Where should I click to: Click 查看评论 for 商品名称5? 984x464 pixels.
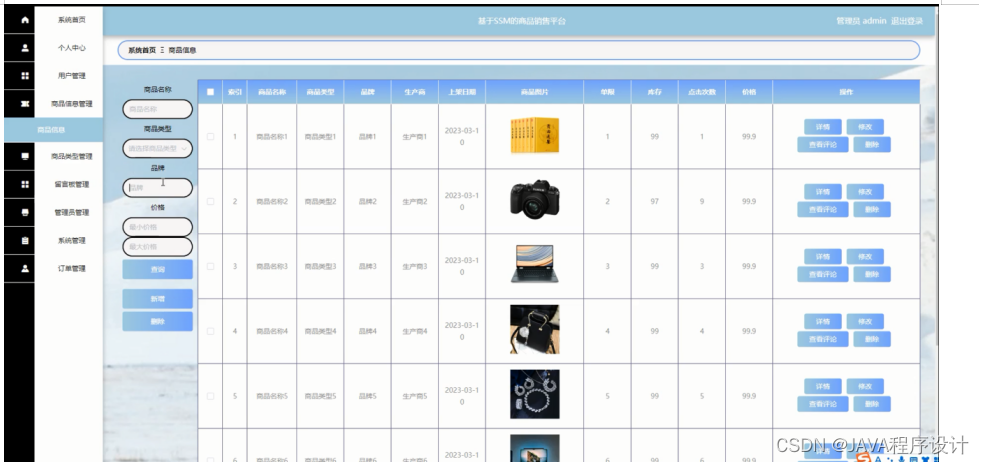pyautogui.click(x=823, y=404)
